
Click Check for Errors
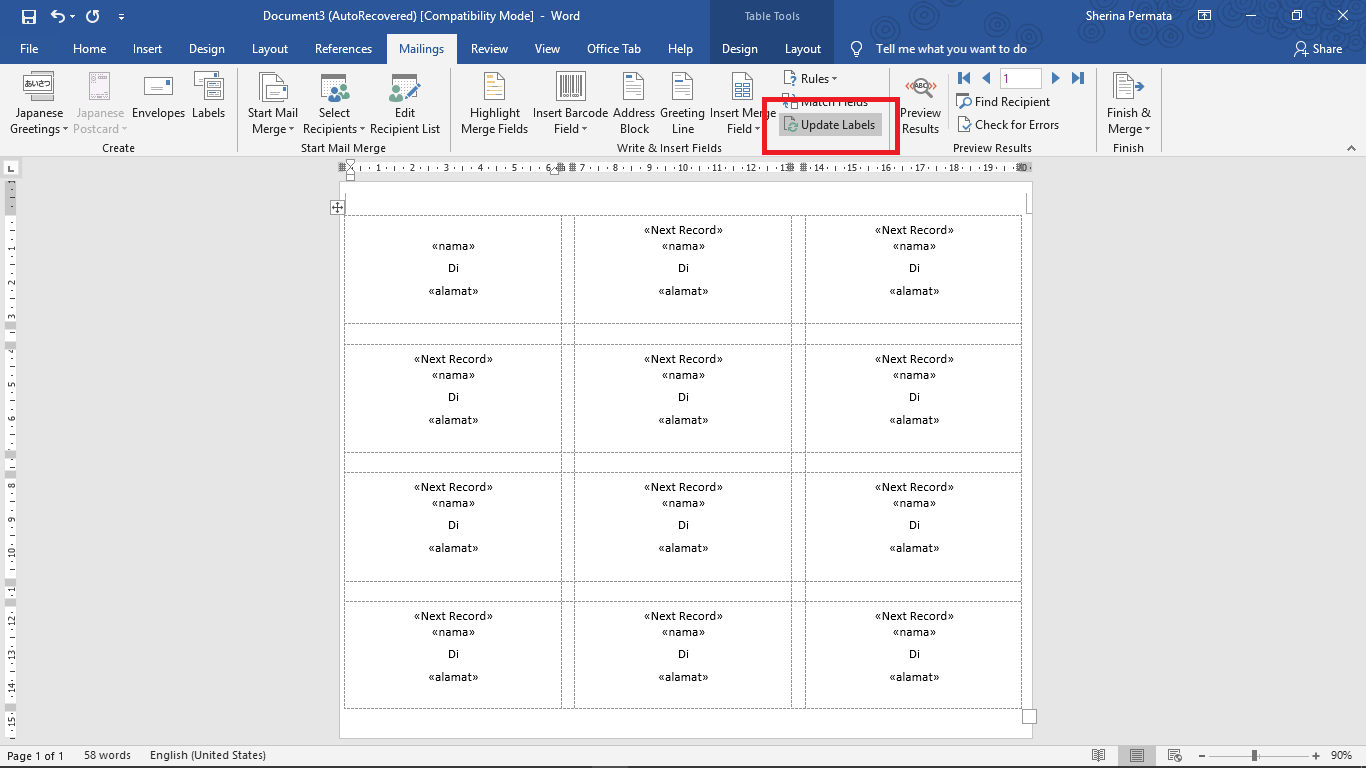(x=1008, y=124)
